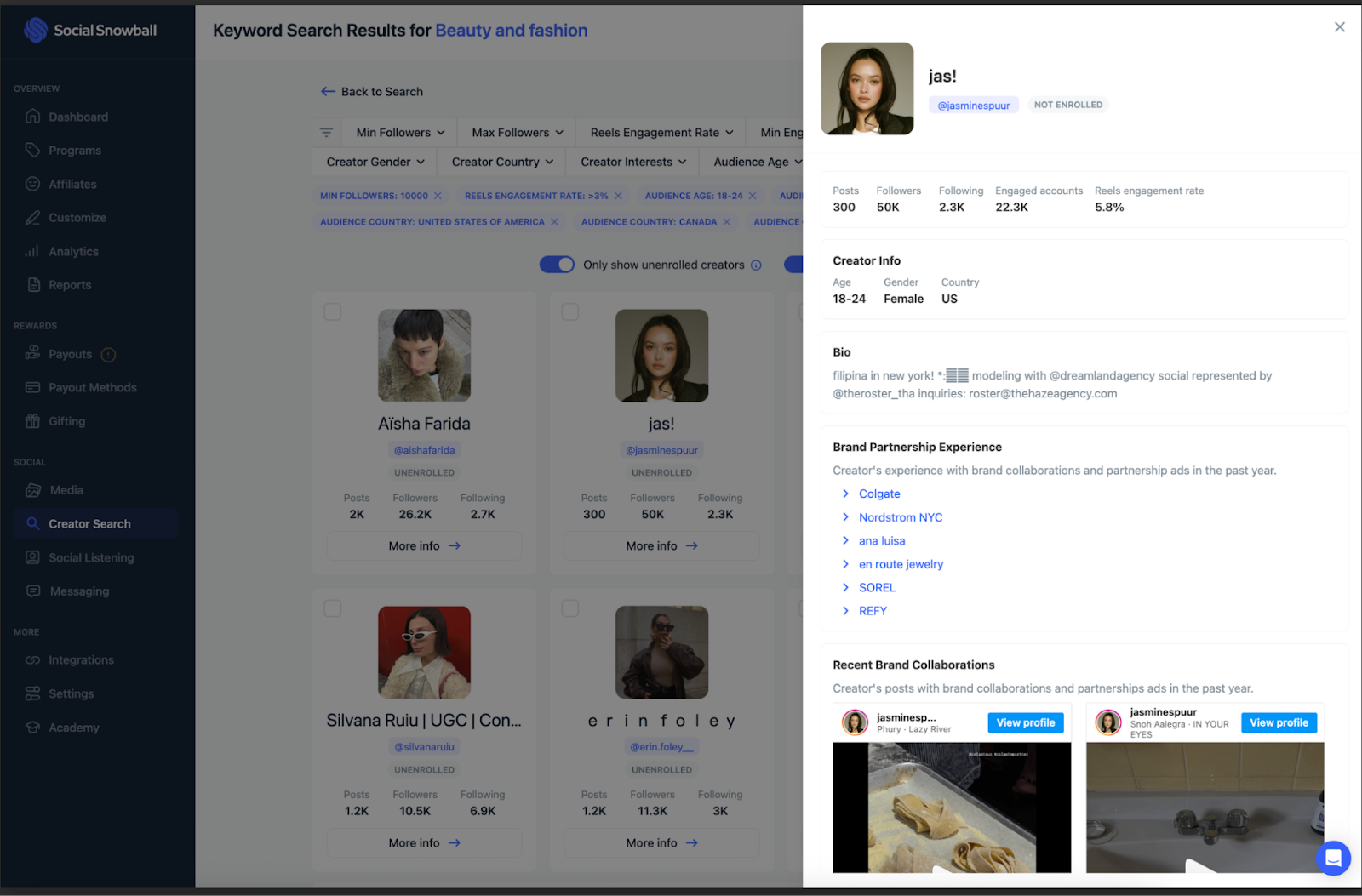This screenshot has width=1362, height=896.
Task: Open the Dashboard icon in the sidebar
Action: pyautogui.click(x=32, y=117)
